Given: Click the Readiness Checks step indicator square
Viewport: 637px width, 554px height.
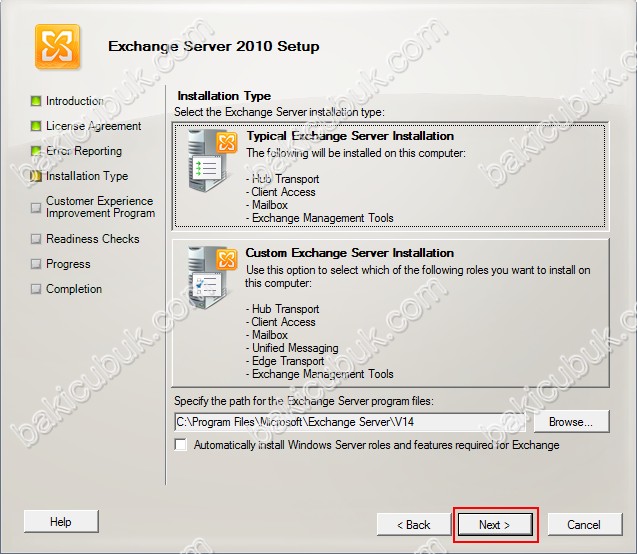Looking at the screenshot, I should pyautogui.click(x=36, y=239).
